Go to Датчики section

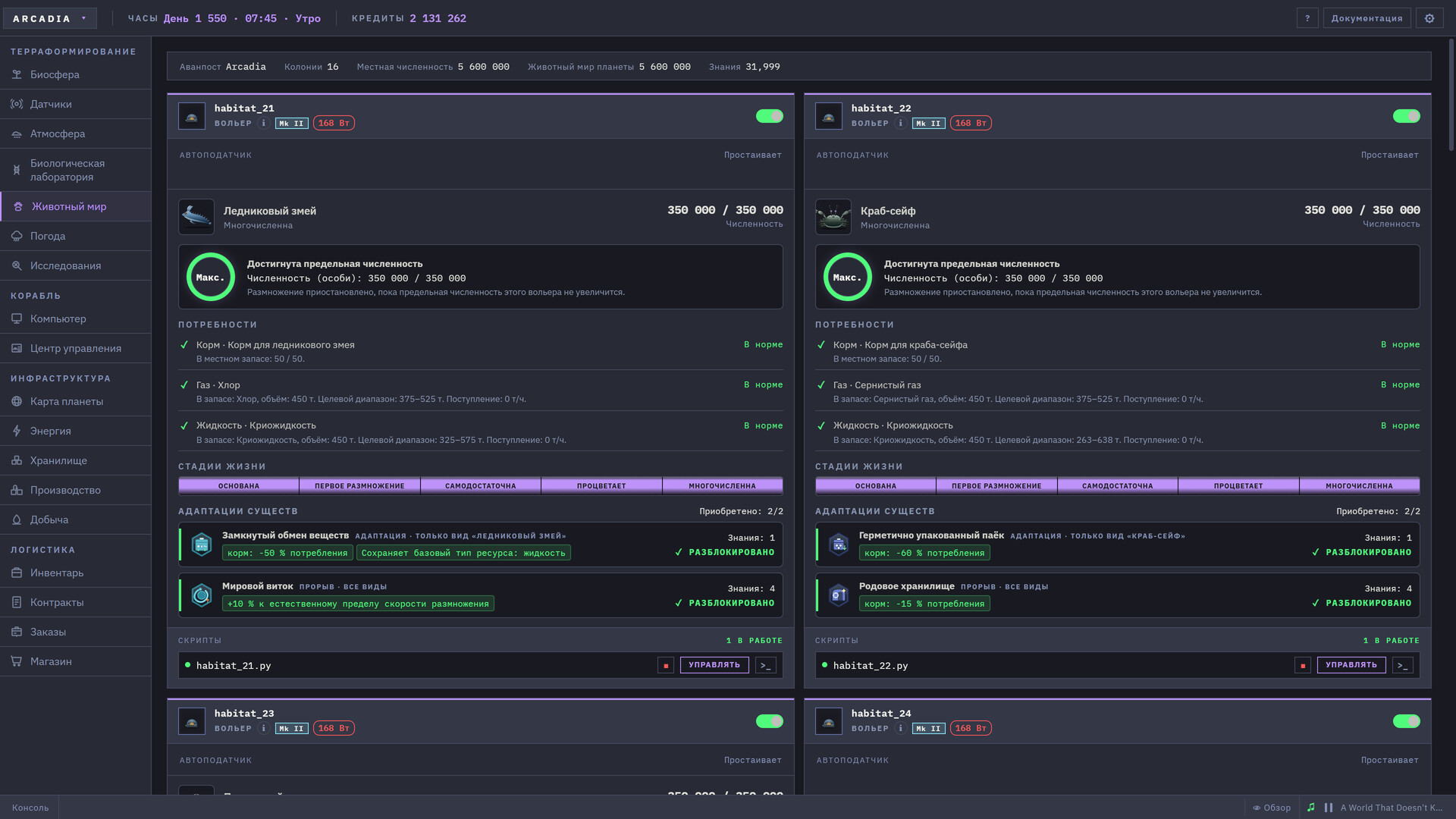[x=76, y=104]
